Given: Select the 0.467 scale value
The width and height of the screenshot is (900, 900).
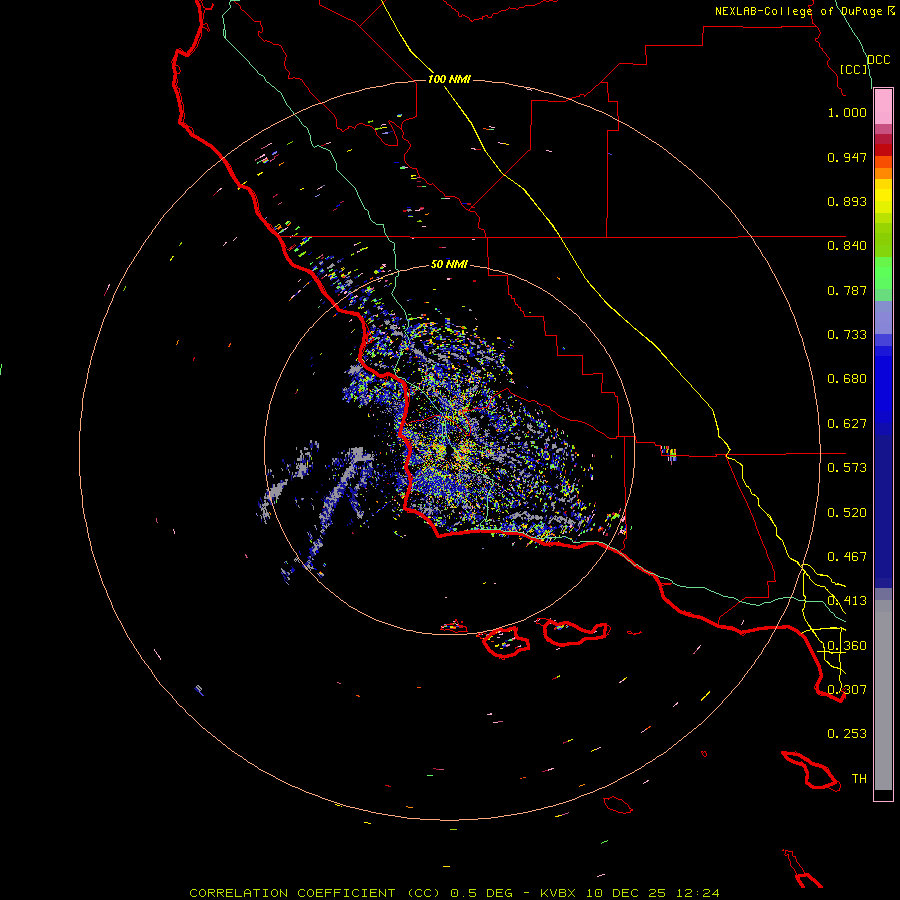Looking at the screenshot, I should tap(847, 557).
